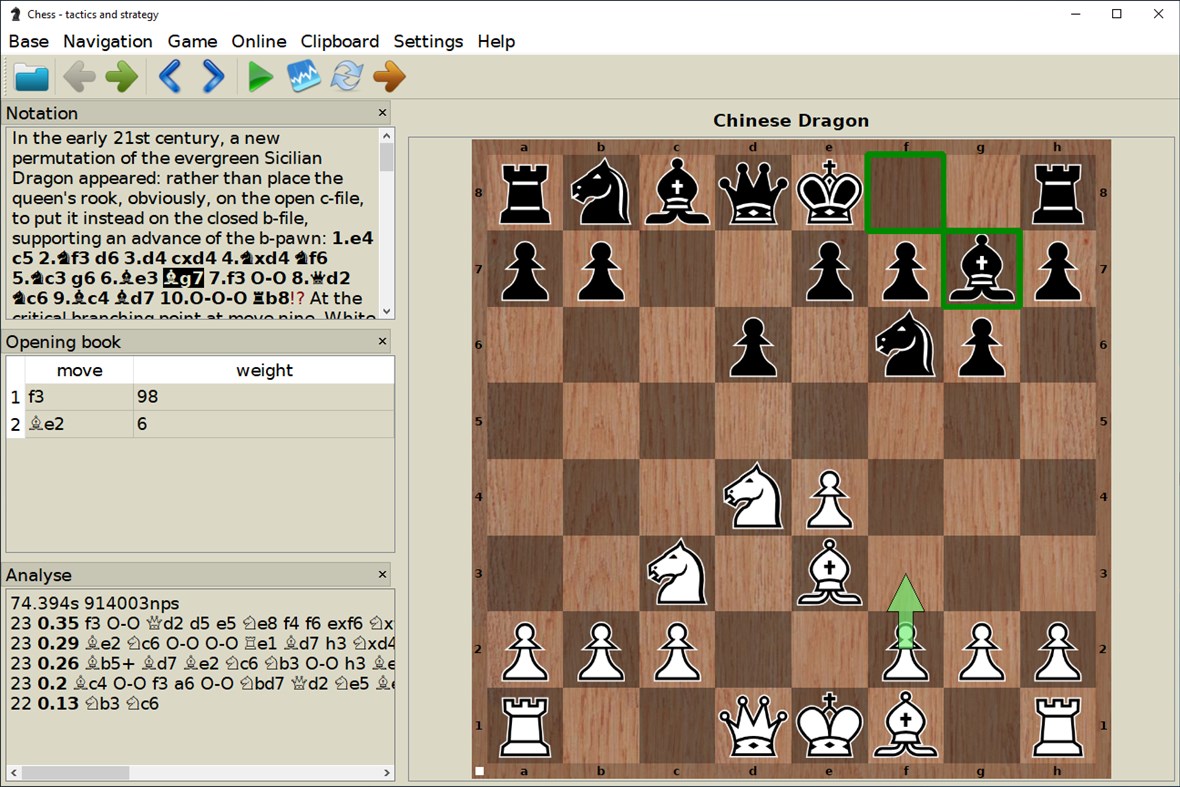Go to next move with blue right chevron
Image resolution: width=1180 pixels, height=787 pixels.
click(x=211, y=76)
